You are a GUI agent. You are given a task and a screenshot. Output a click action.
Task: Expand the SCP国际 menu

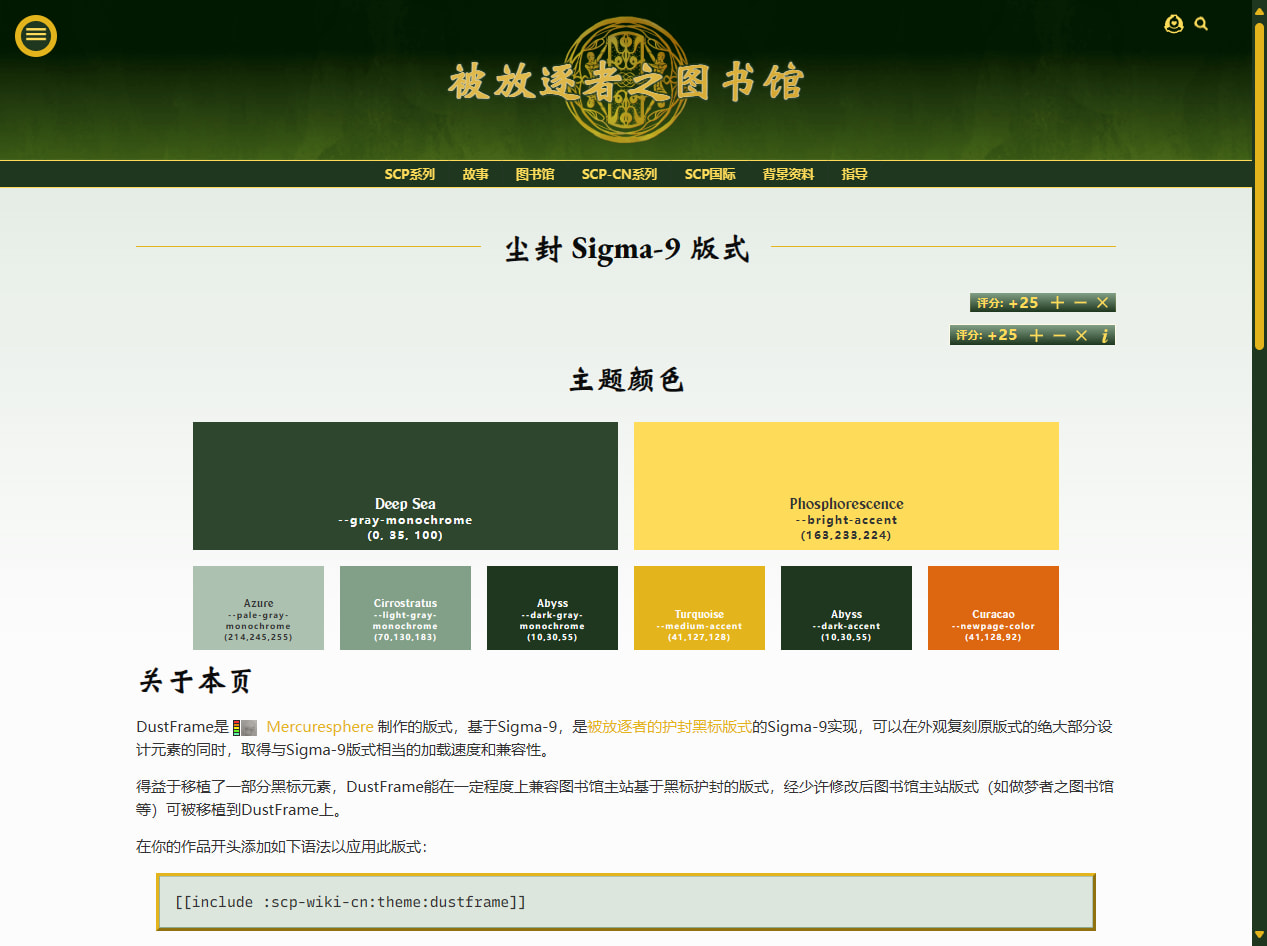pyautogui.click(x=710, y=174)
